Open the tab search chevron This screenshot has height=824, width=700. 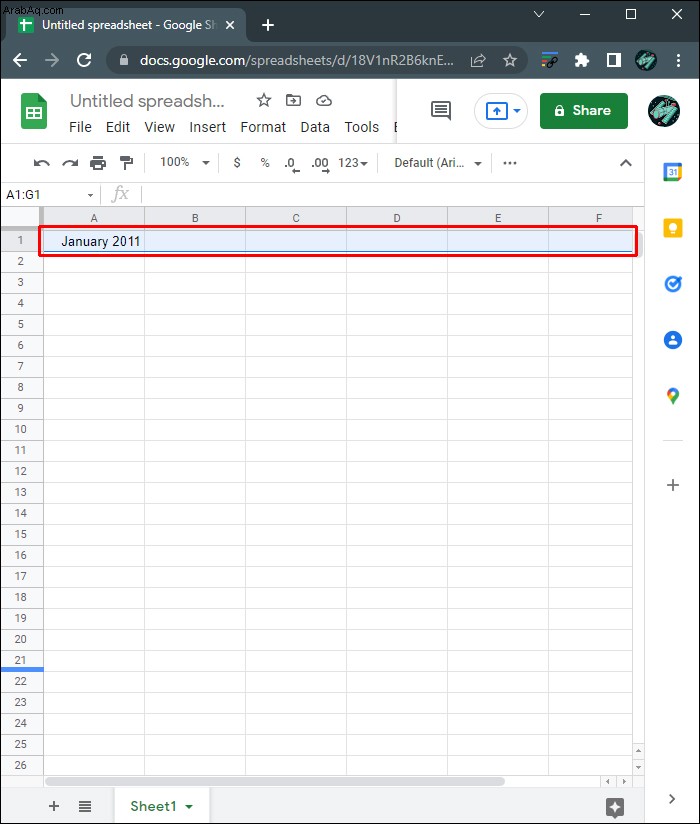tap(539, 14)
